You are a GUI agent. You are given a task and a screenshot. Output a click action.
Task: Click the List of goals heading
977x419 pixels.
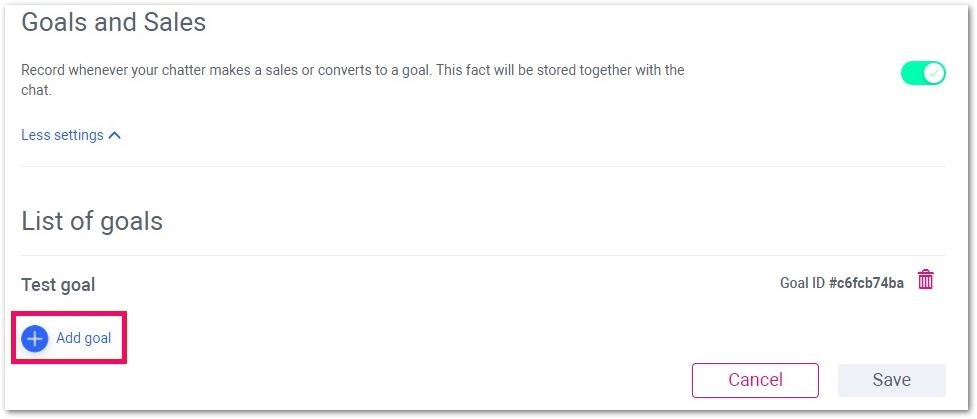[92, 221]
